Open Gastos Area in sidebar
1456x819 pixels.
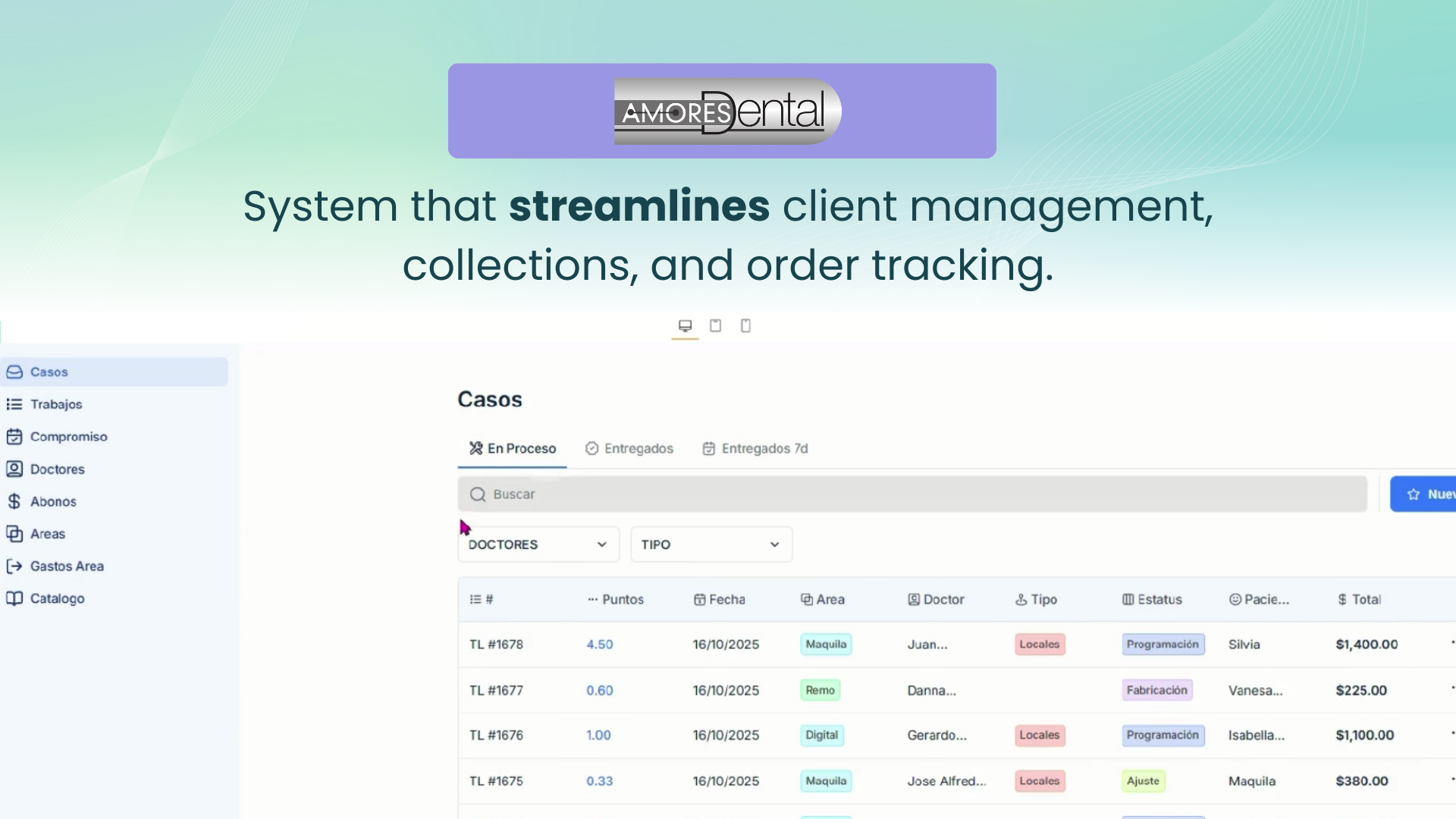click(67, 566)
